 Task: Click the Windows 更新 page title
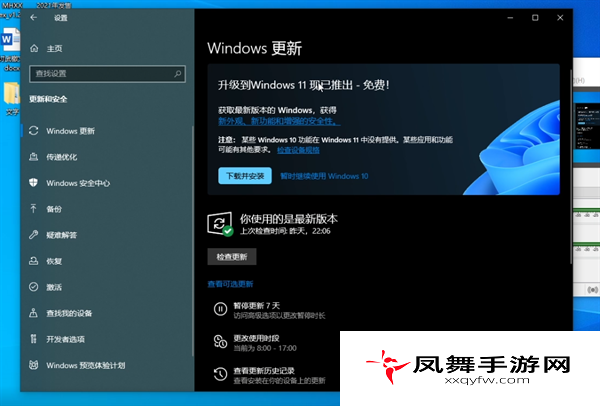pyautogui.click(x=254, y=48)
